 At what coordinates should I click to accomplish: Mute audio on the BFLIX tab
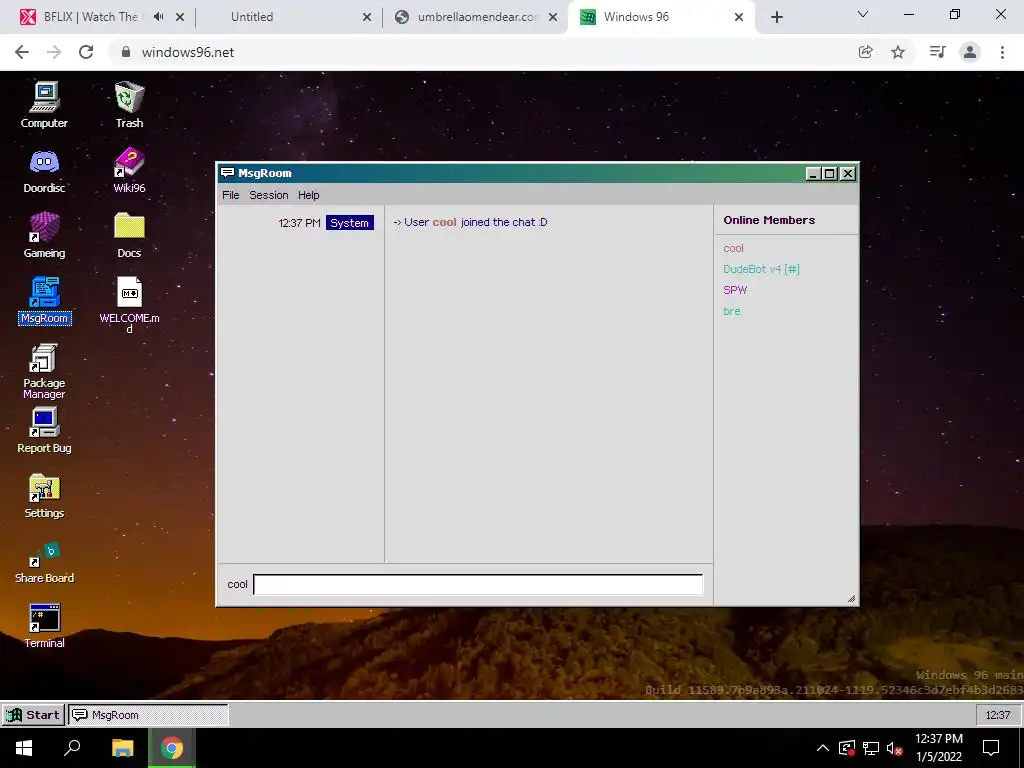pos(158,17)
